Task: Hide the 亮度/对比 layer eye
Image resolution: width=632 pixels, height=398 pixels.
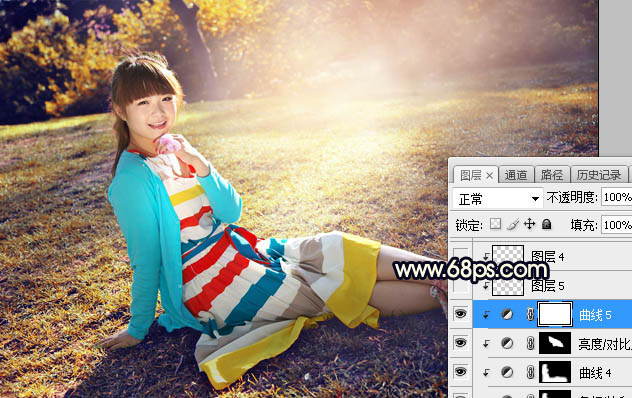Action: [x=461, y=343]
